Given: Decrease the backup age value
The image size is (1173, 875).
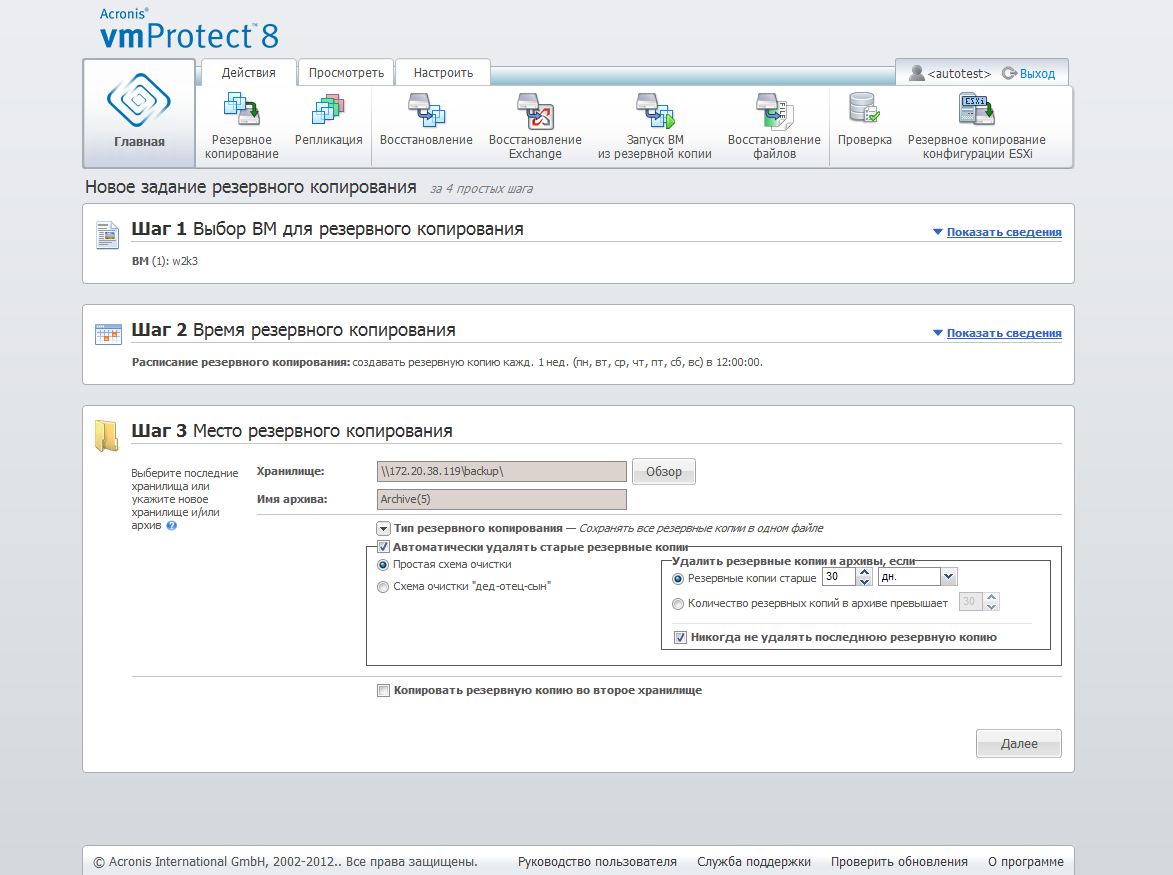Looking at the screenshot, I should coord(865,581).
